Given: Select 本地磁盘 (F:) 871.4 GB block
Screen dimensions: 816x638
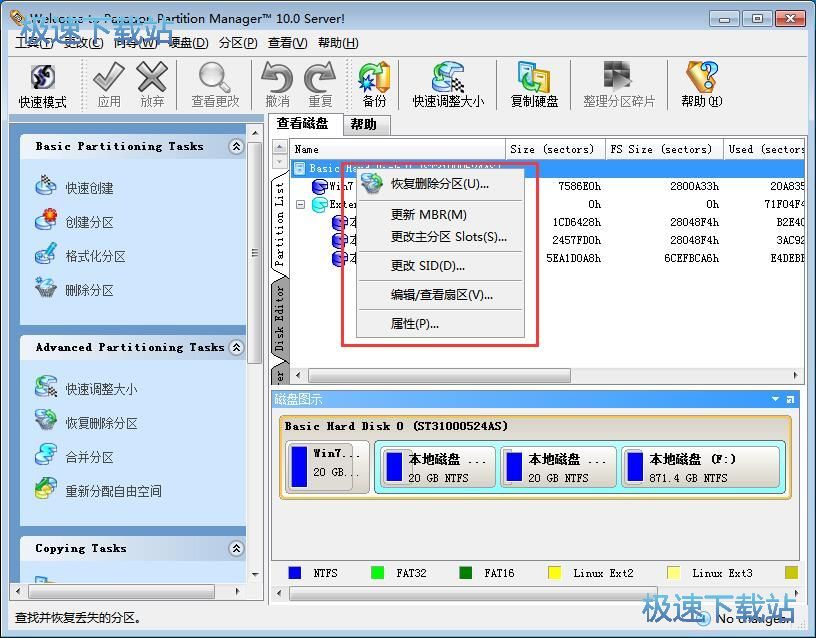Looking at the screenshot, I should pos(700,467).
